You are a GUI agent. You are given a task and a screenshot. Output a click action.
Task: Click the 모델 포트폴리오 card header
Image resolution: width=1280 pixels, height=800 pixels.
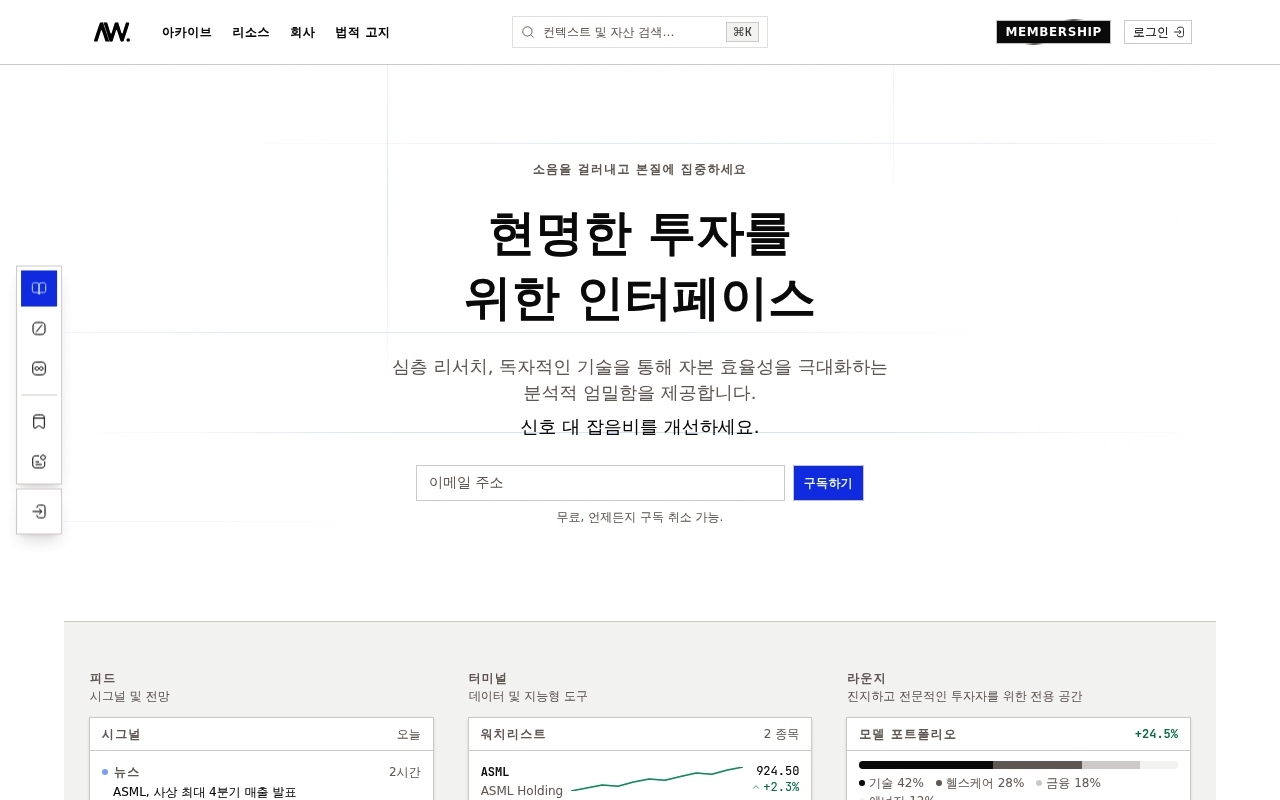[x=1018, y=734]
